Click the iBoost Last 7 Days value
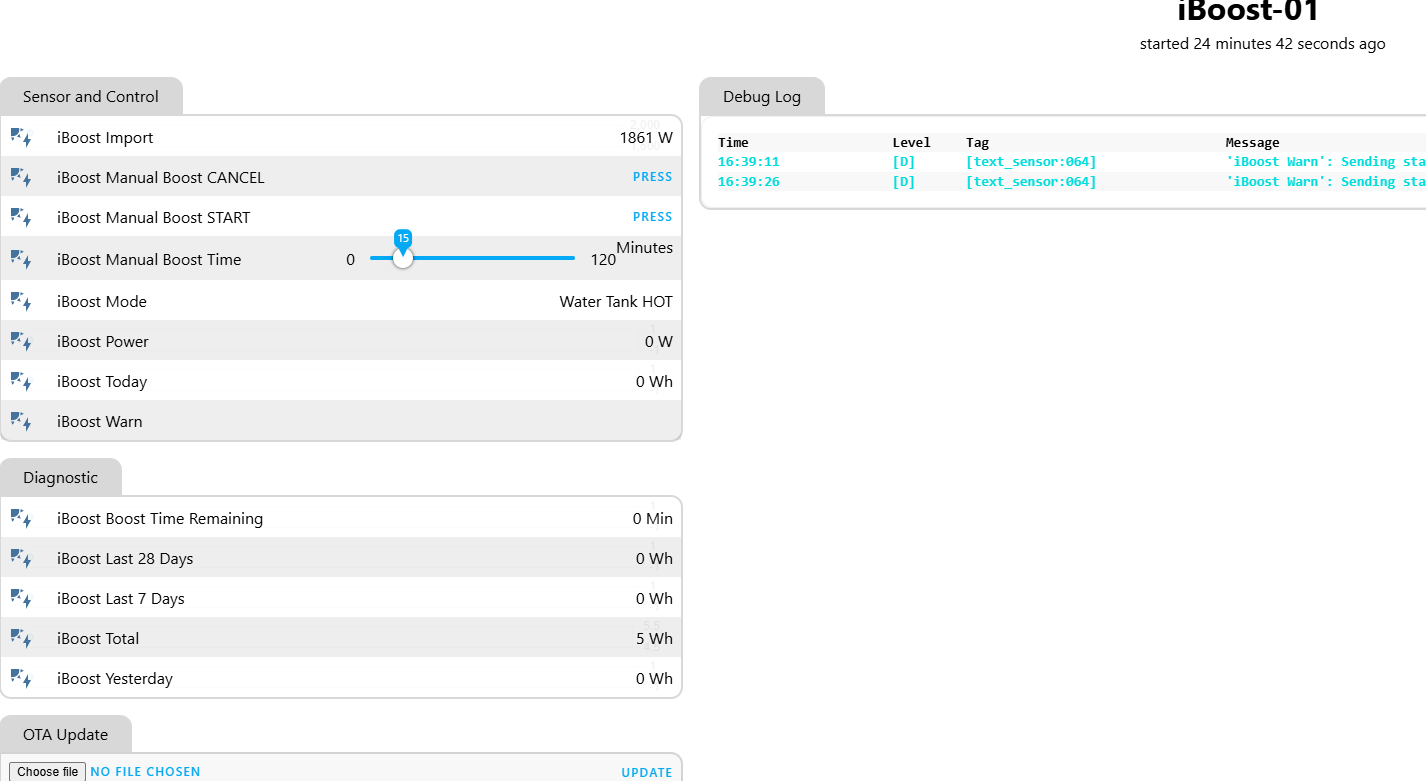Screen dimensions: 1426x781 pos(654,599)
